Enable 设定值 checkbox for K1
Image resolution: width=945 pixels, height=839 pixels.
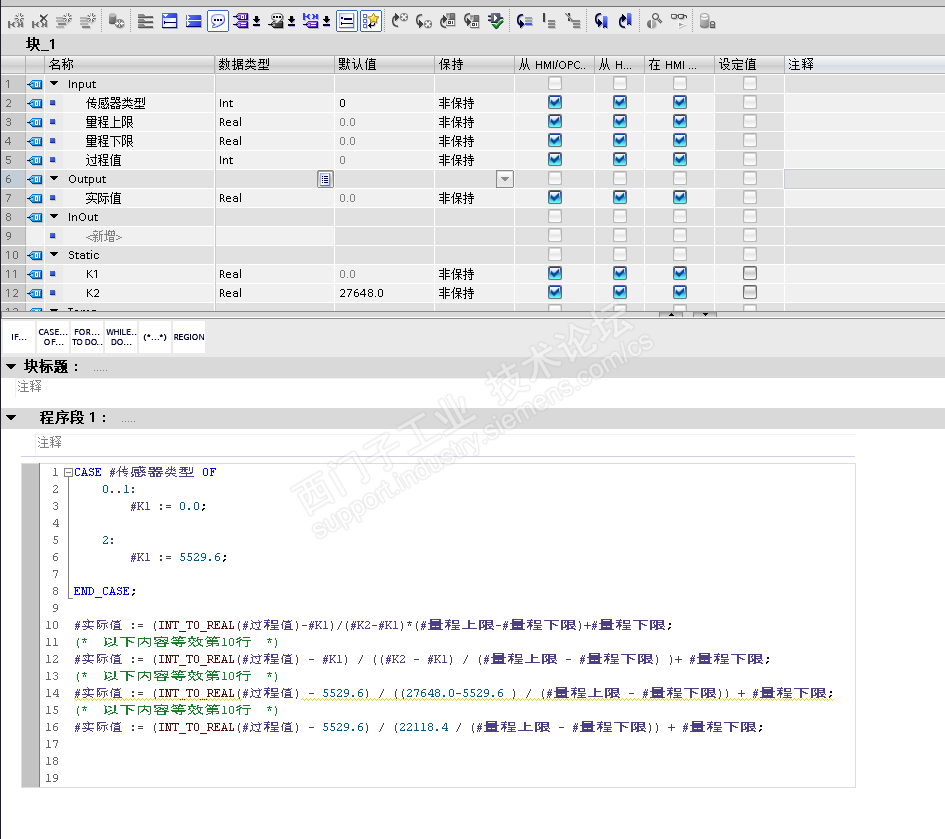(750, 273)
